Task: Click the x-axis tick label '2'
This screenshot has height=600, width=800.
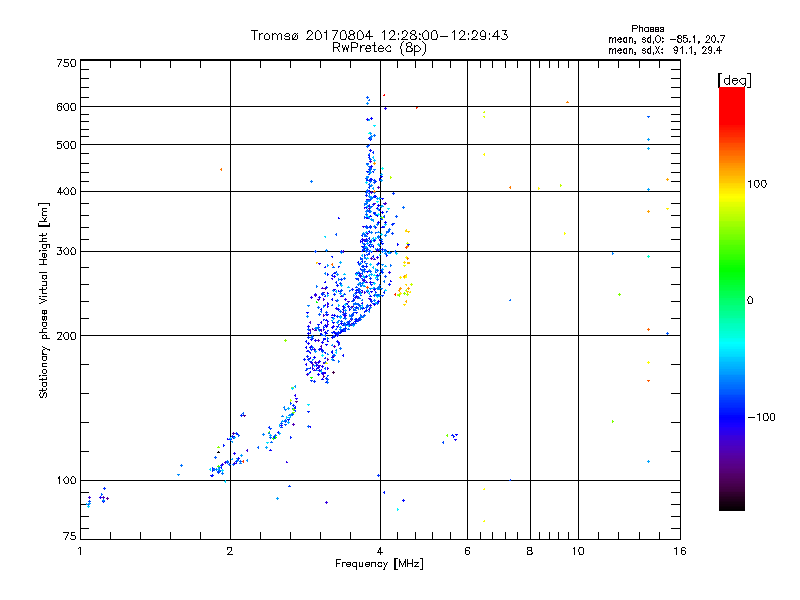Action: pos(230,551)
